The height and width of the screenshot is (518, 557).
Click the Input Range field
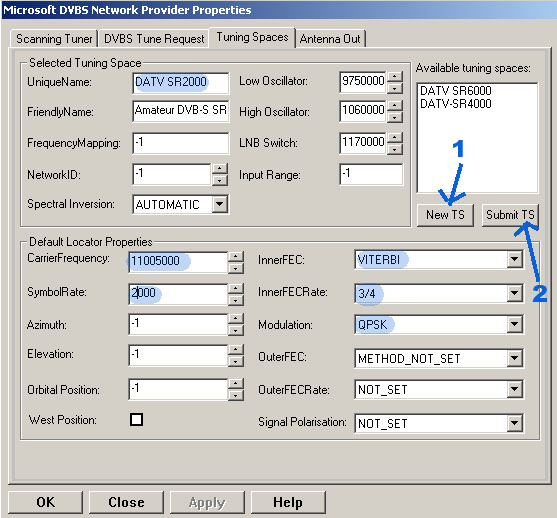(371, 174)
